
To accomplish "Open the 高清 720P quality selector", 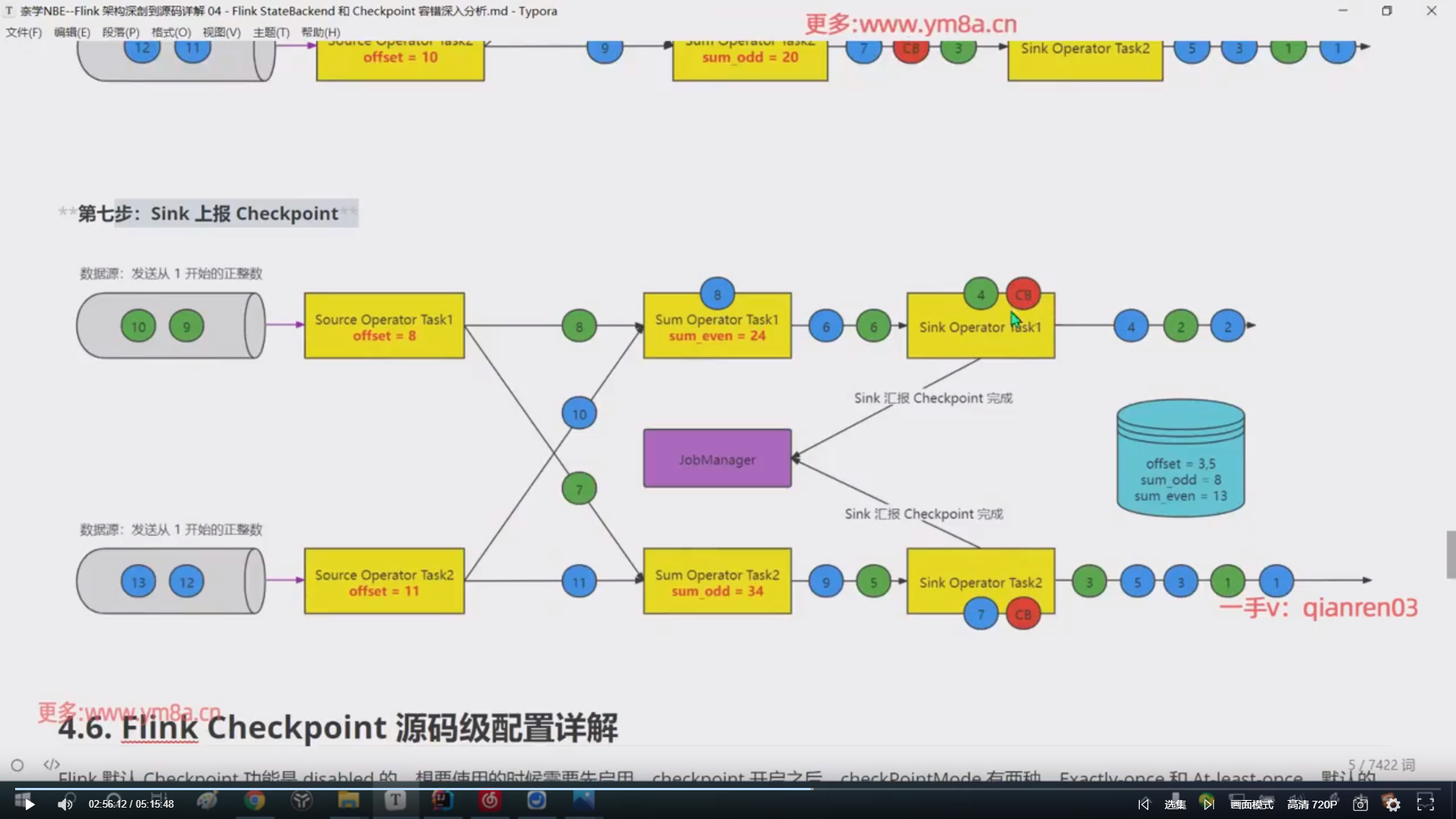I will pos(1312,804).
